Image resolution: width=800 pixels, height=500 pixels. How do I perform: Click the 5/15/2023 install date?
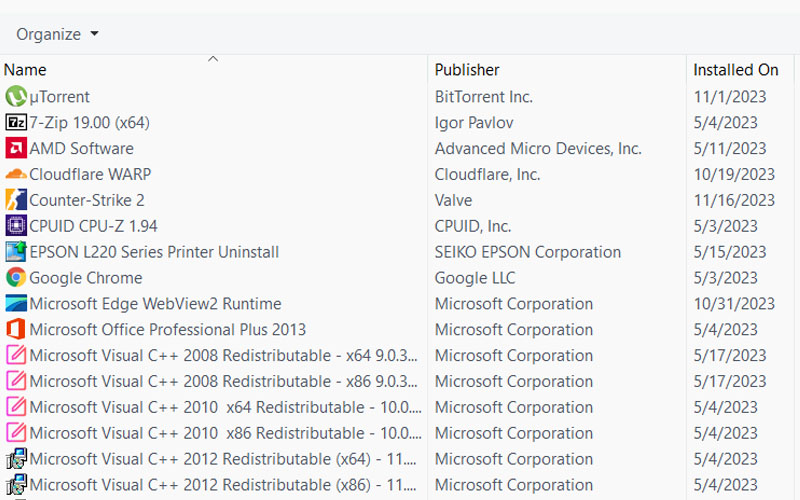(x=730, y=252)
